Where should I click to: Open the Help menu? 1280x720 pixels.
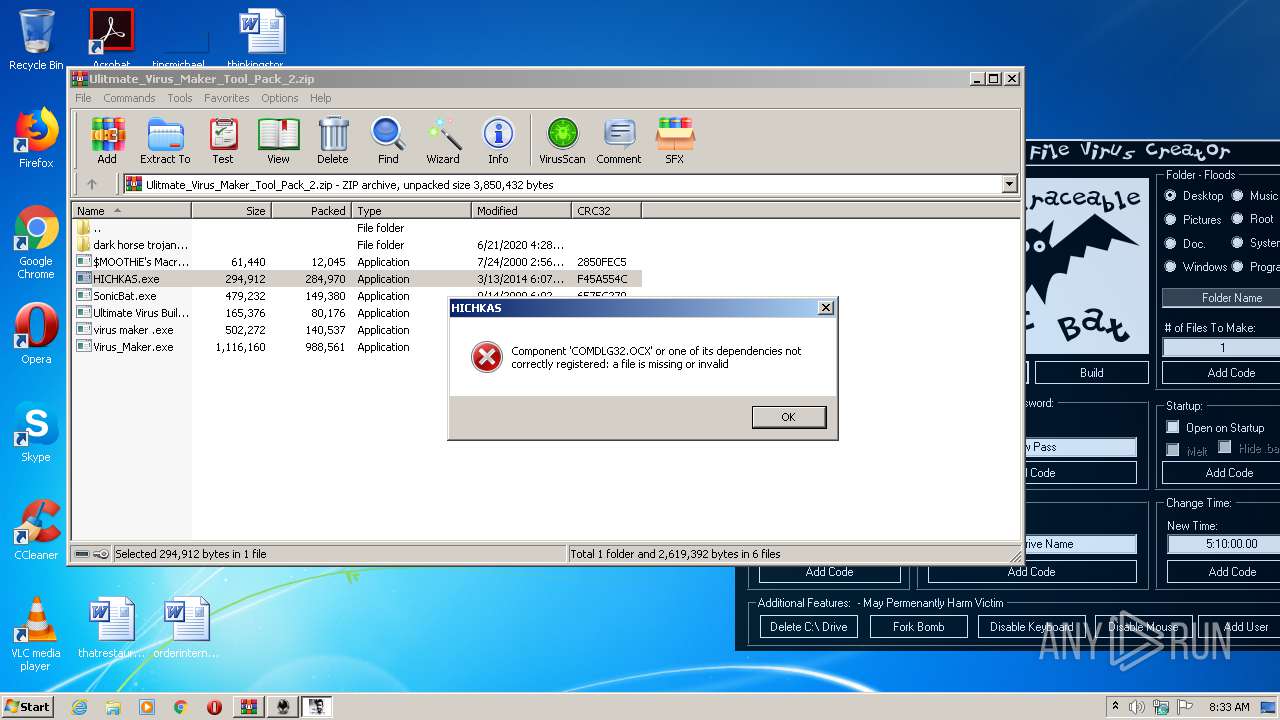[x=320, y=98]
